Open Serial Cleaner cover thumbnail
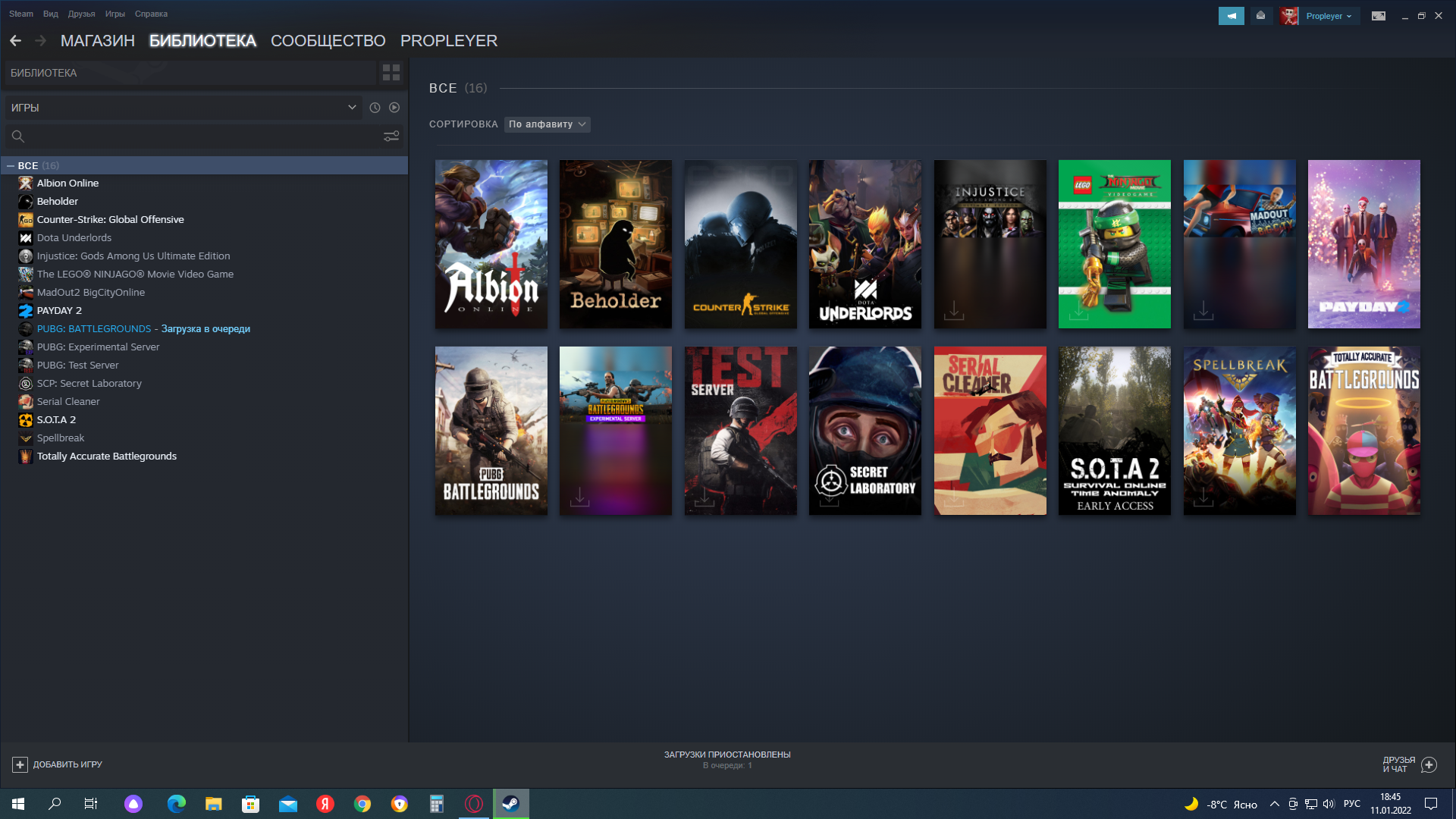 pos(990,431)
